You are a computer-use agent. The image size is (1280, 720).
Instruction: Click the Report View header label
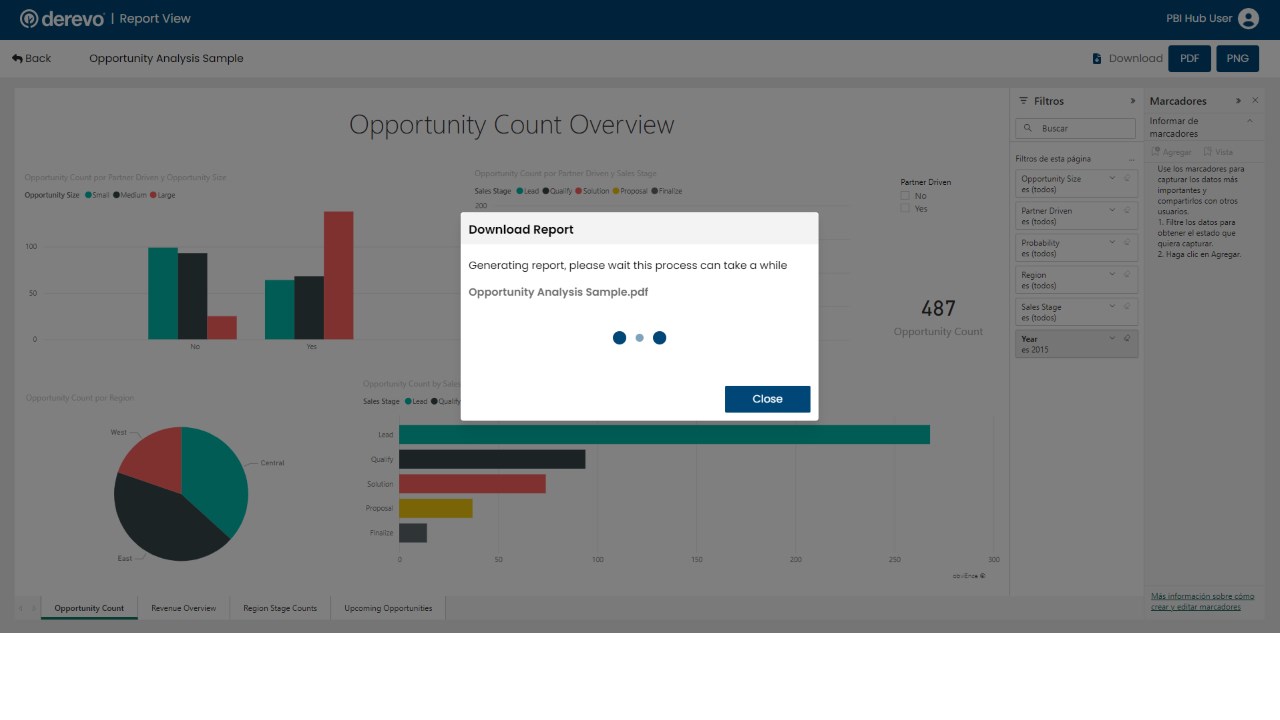155,18
